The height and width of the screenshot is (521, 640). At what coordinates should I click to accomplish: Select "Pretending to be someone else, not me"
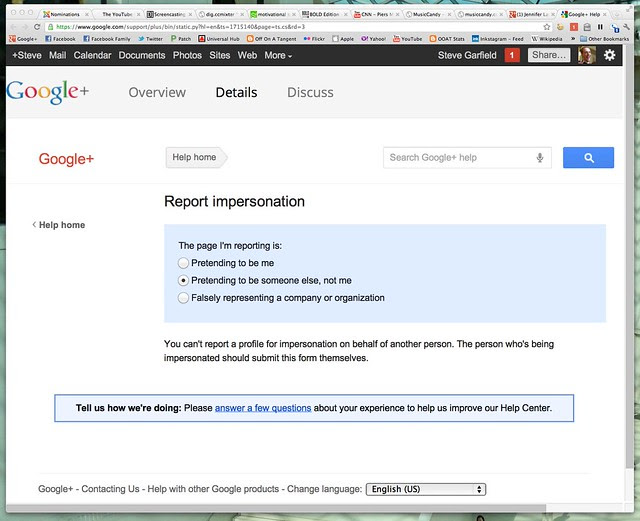pyautogui.click(x=183, y=281)
